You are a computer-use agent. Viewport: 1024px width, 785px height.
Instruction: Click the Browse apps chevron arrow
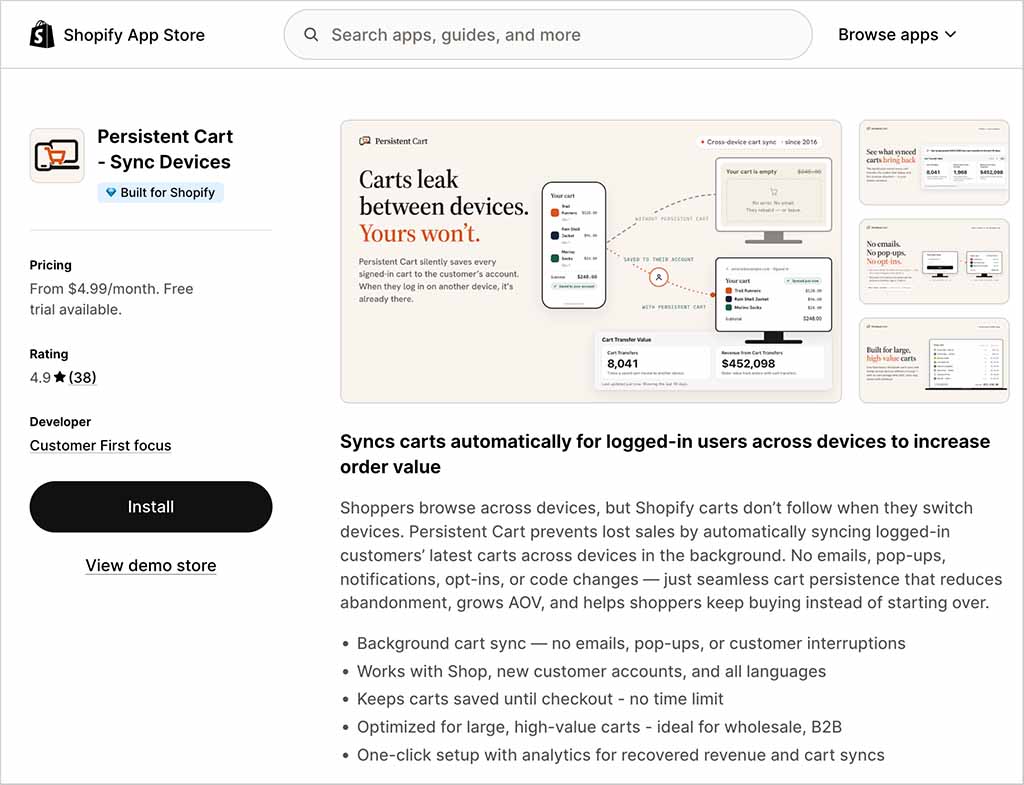[x=950, y=34]
